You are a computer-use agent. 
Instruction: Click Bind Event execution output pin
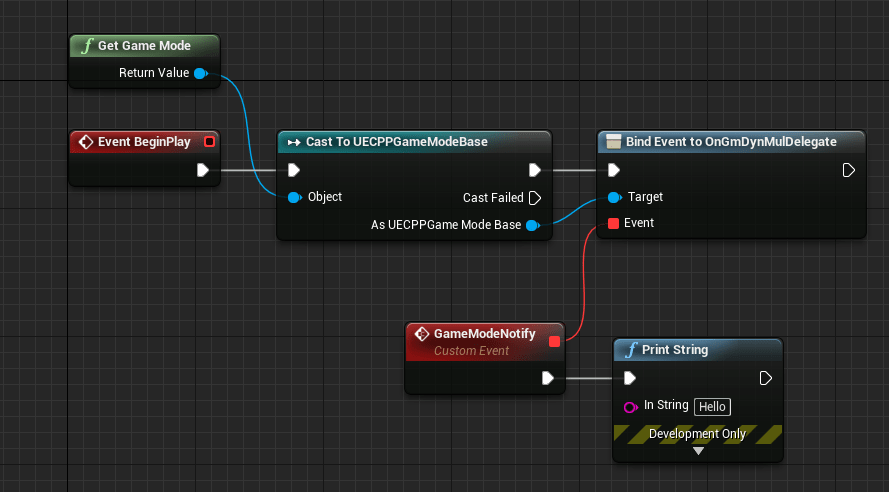(848, 170)
